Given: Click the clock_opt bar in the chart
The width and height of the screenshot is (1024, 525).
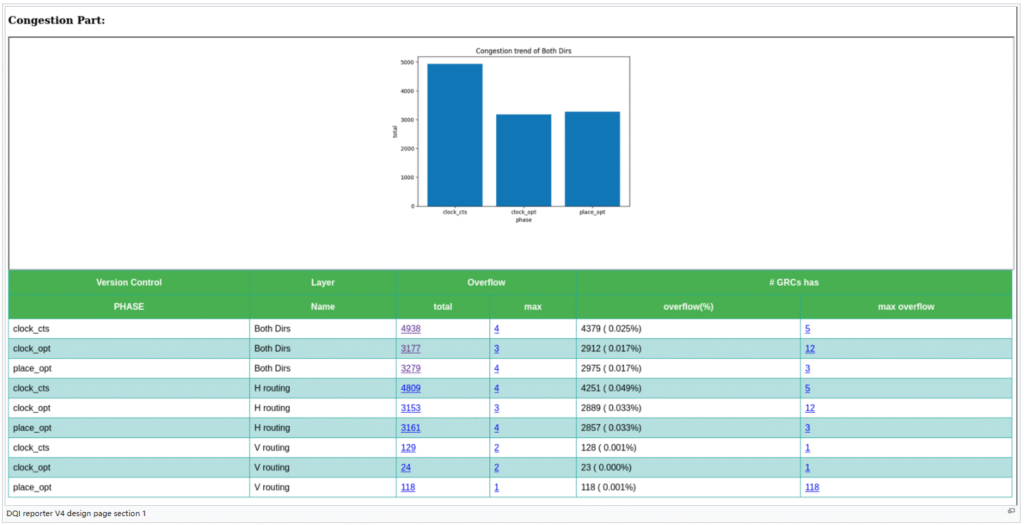Looking at the screenshot, I should pos(523,160).
